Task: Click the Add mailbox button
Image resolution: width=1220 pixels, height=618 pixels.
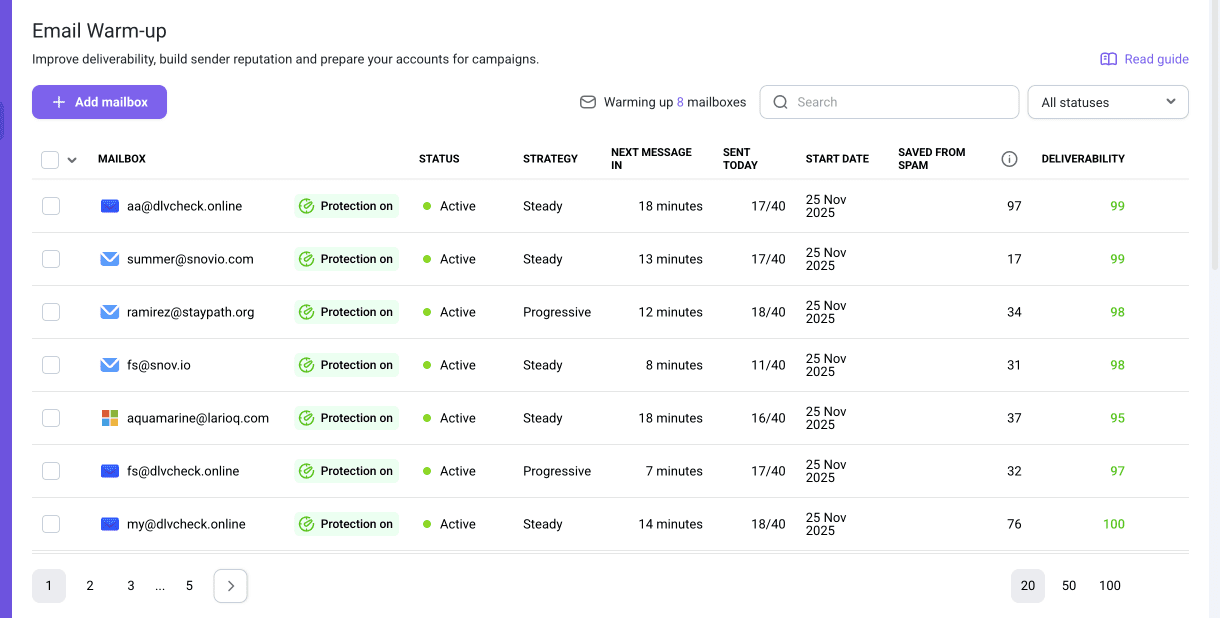Action: coord(99,102)
